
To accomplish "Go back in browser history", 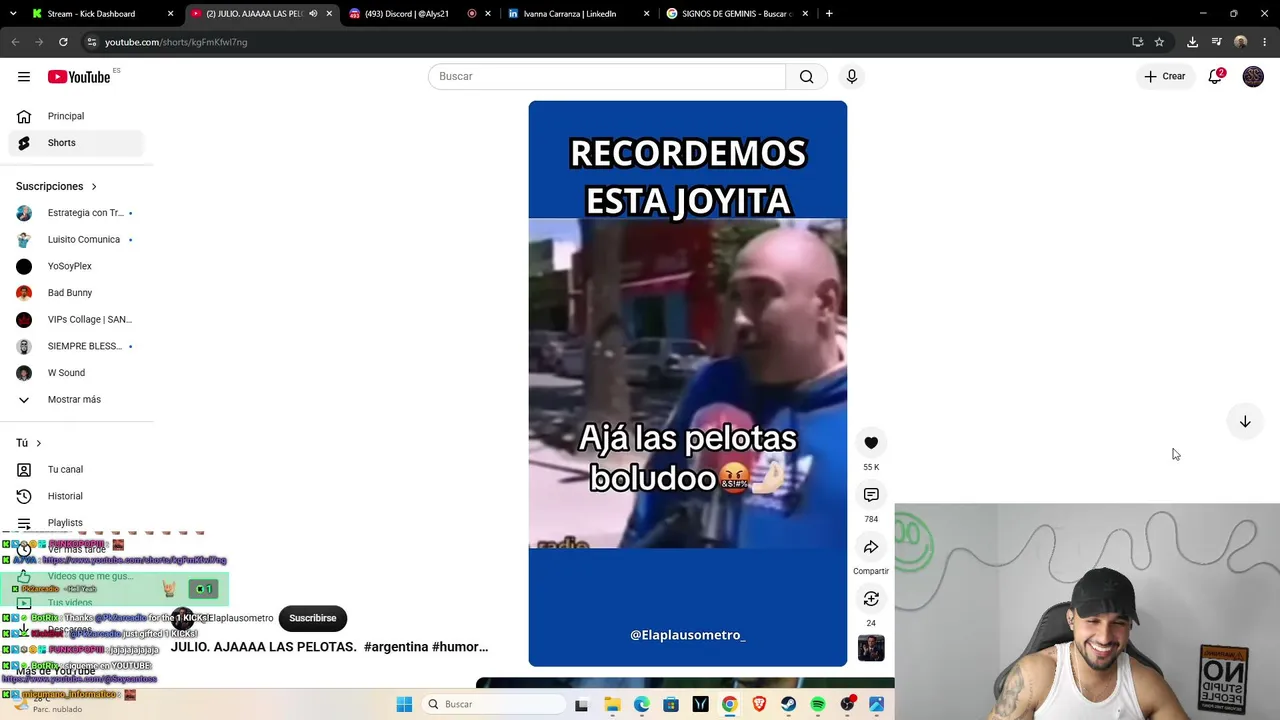I will pyautogui.click(x=15, y=42).
